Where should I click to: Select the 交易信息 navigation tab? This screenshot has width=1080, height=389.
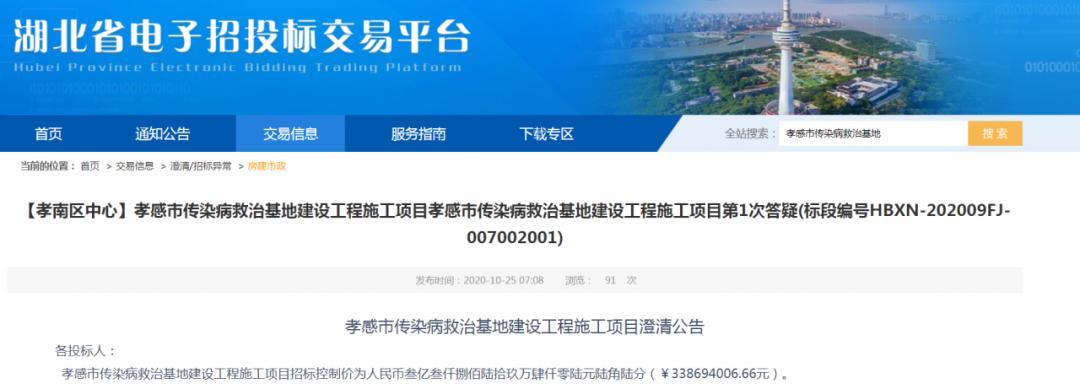[x=290, y=134]
